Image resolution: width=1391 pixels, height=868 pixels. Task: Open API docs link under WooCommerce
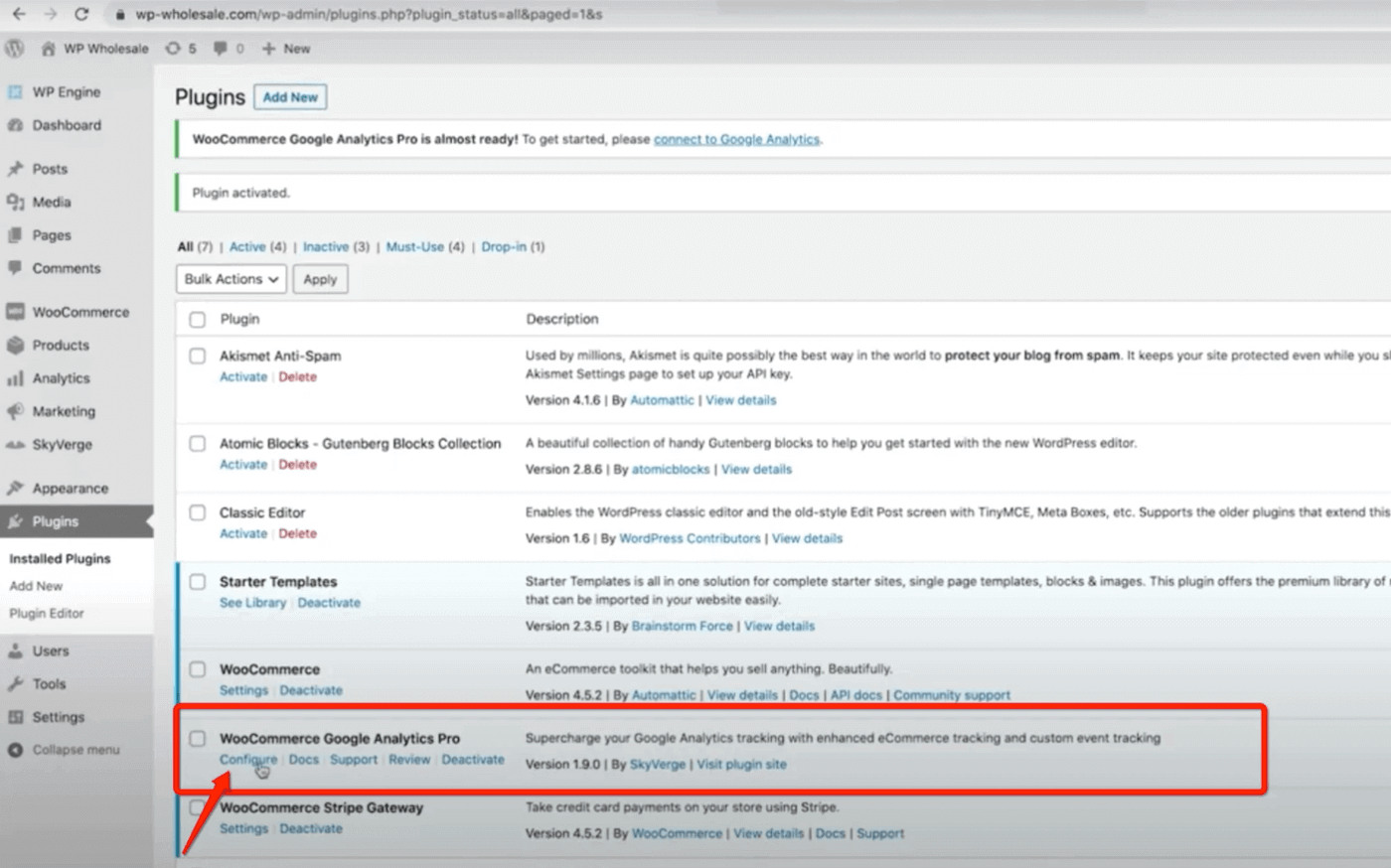coord(856,695)
